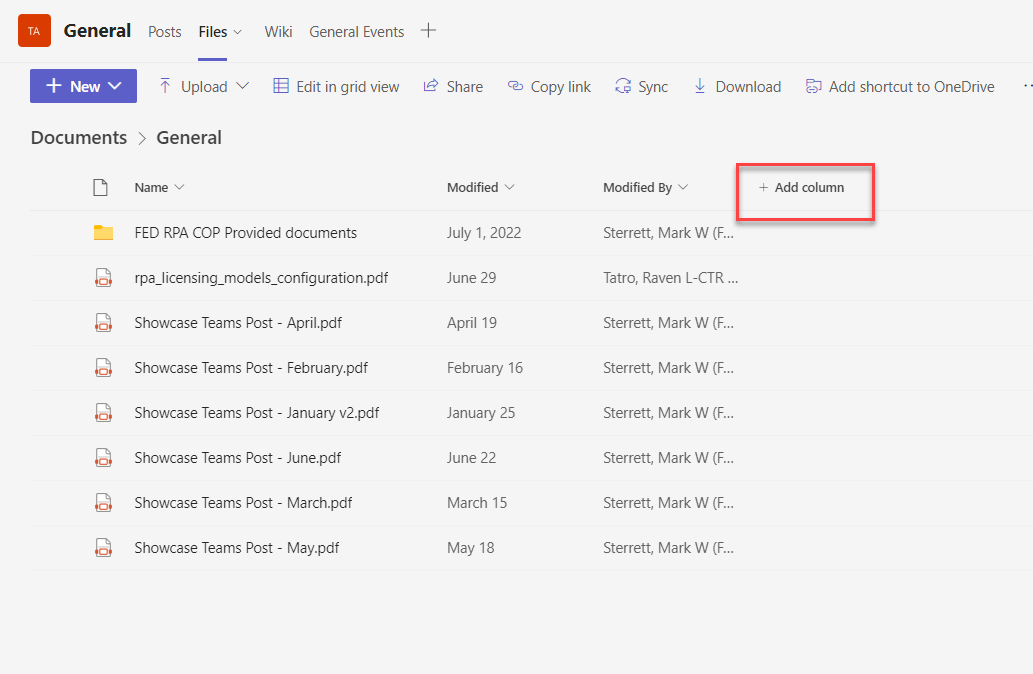
Task: Select the Files tab
Action: point(213,32)
